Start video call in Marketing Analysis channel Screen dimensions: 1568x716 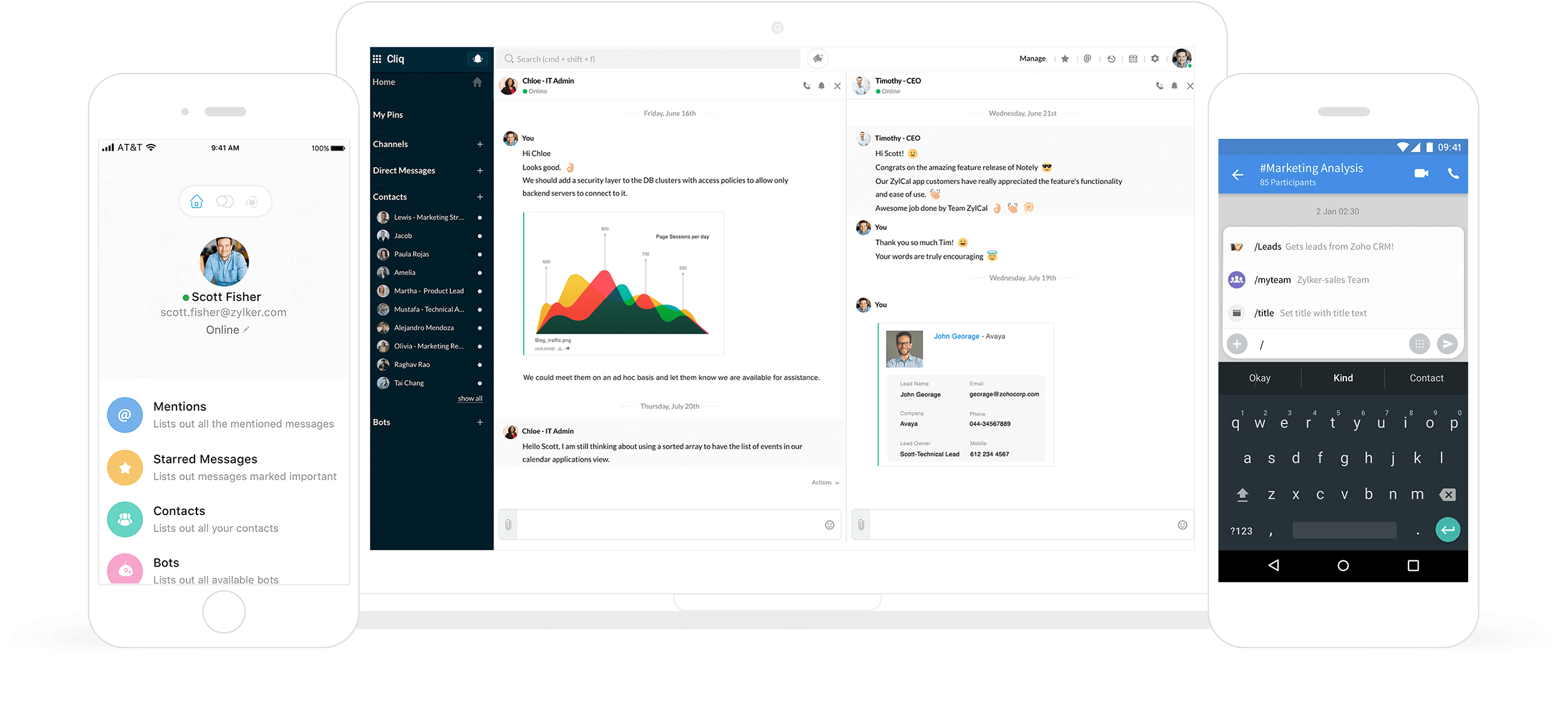point(1421,173)
